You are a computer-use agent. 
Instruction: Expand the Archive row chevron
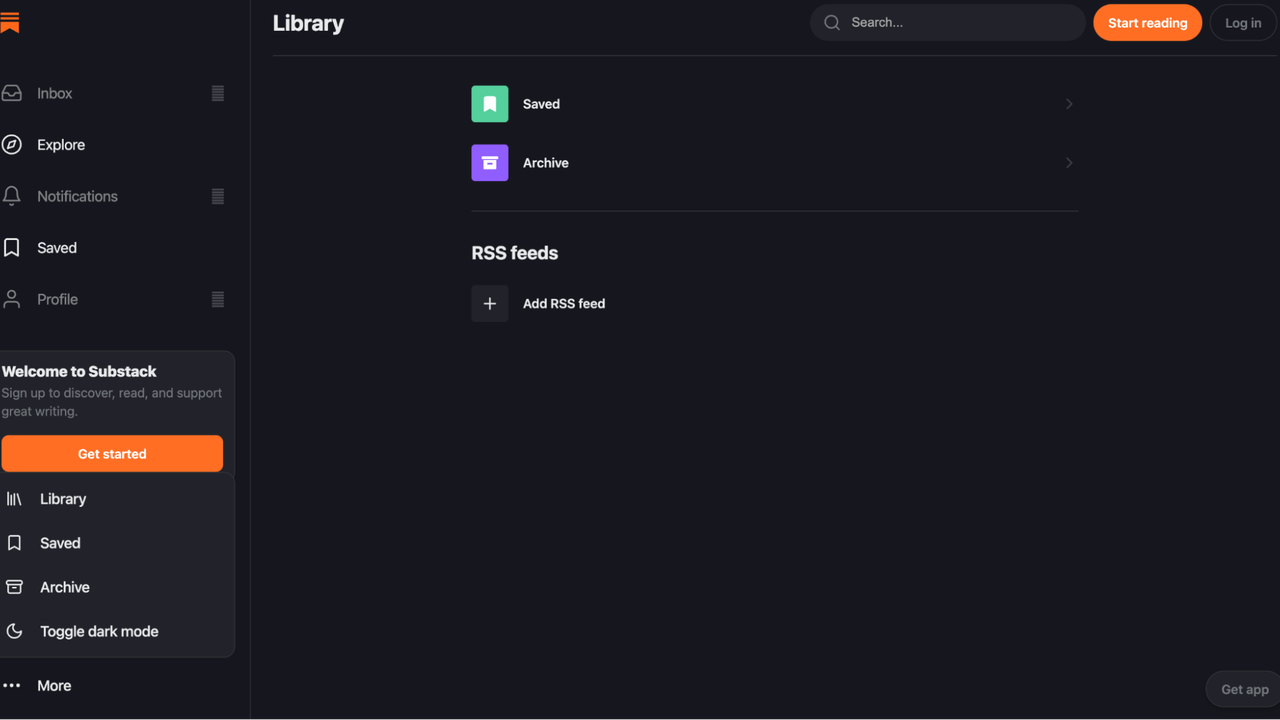pyautogui.click(x=1068, y=162)
